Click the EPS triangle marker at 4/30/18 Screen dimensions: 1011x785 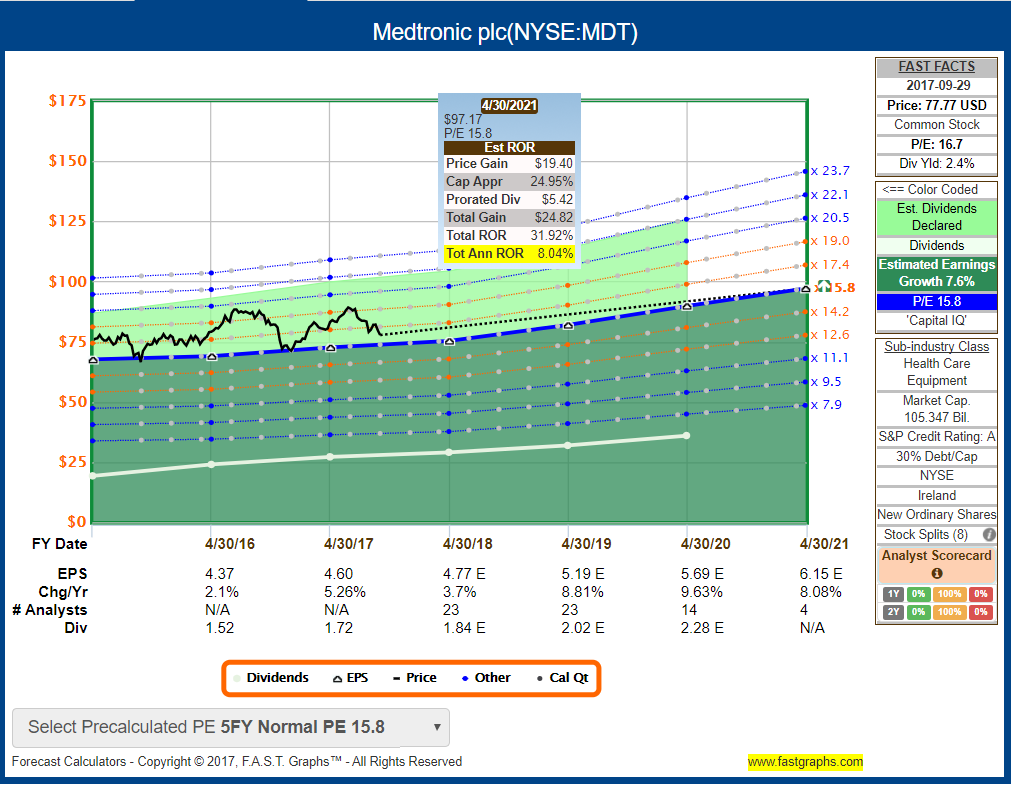click(450, 342)
